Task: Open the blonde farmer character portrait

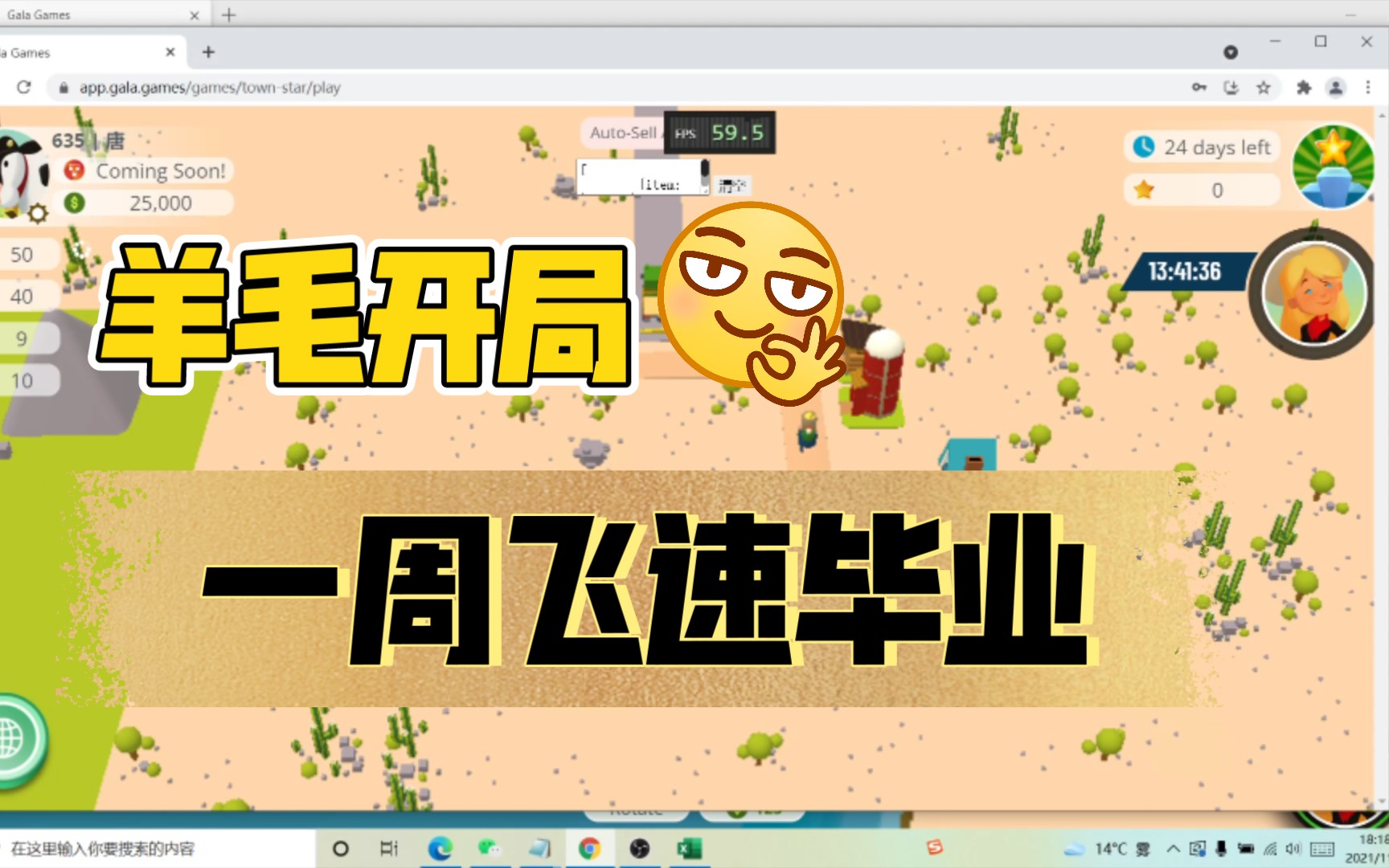Action: [x=1313, y=293]
